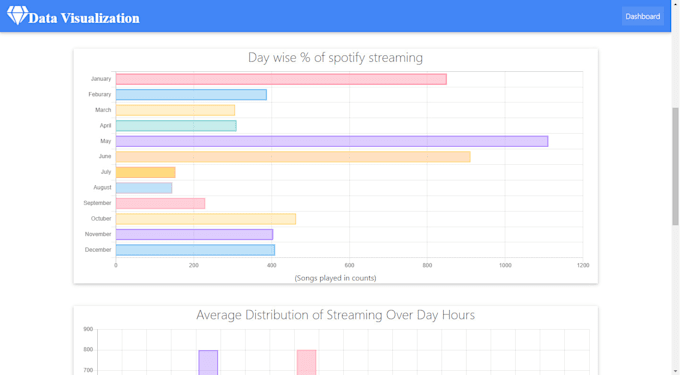Click the purple bar in the hourly chart
The image size is (680, 375).
(x=208, y=362)
